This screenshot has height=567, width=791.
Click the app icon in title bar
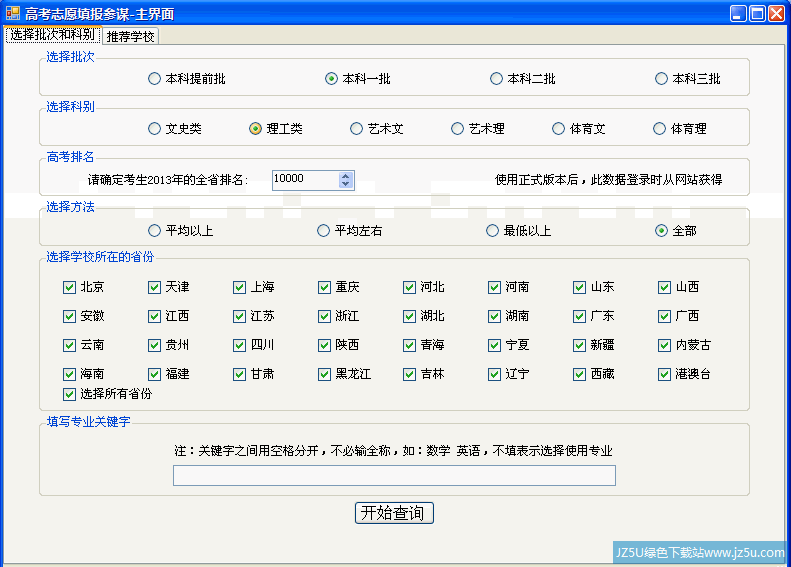[13, 13]
